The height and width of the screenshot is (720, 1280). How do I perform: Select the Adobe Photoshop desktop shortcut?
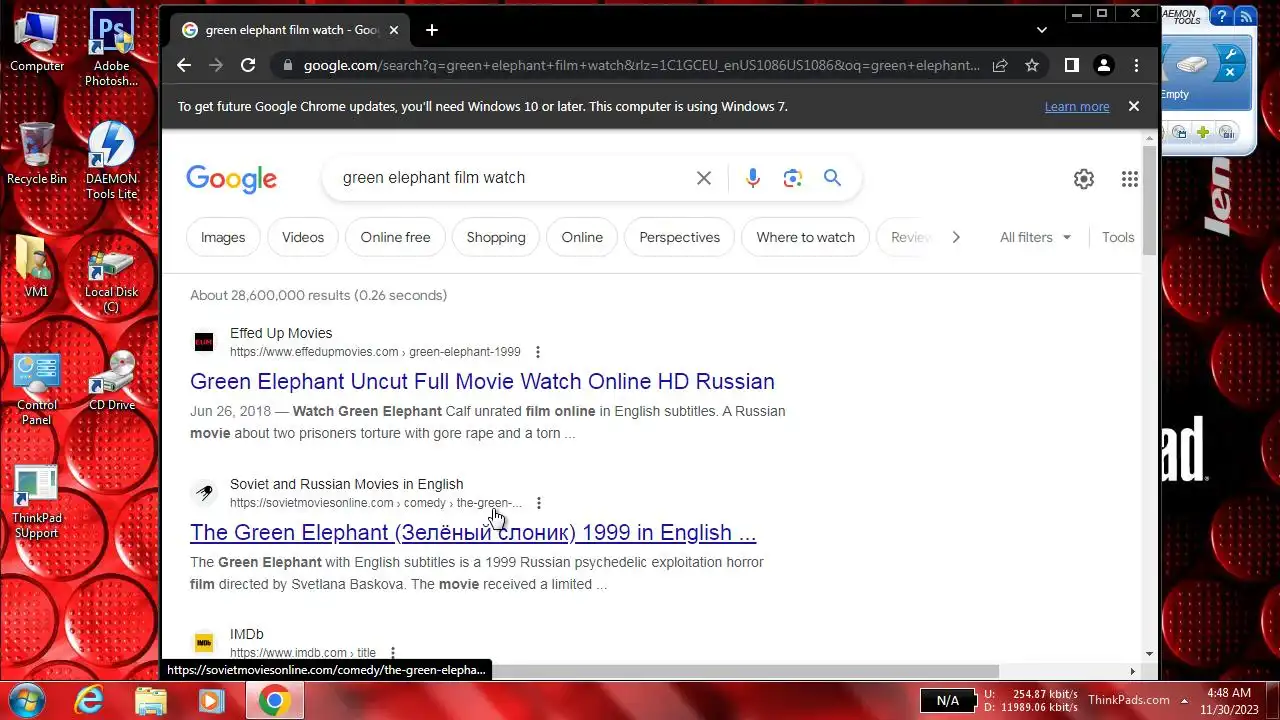click(x=111, y=48)
